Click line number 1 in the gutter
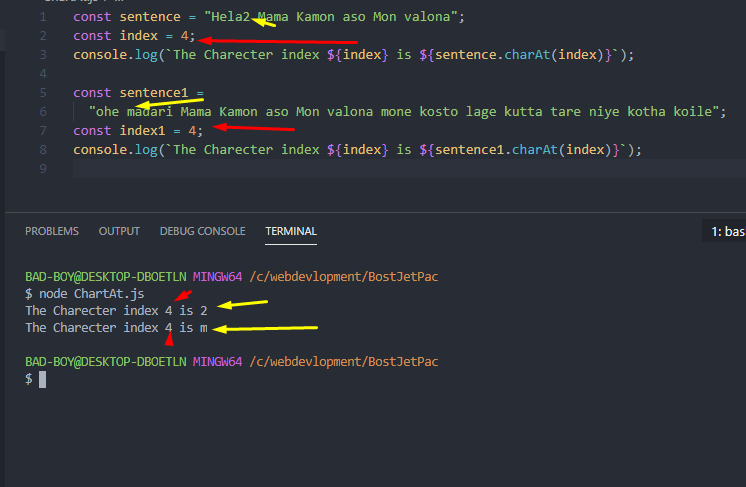Screen dimensions: 746x487 pyautogui.click(x=43, y=17)
